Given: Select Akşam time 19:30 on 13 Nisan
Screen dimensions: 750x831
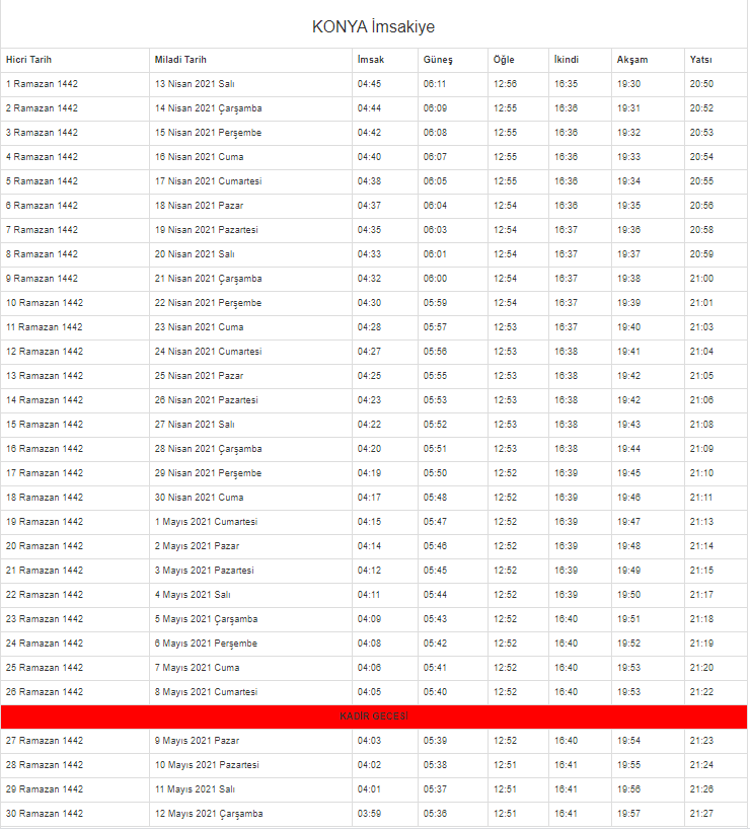Looking at the screenshot, I should [629, 84].
